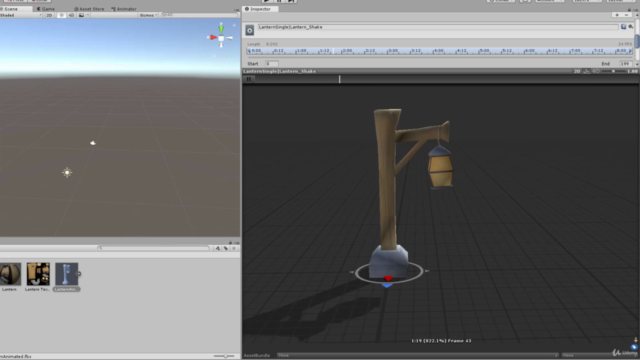
Task: Click the red X axis on scene gizmo
Action: (x=213, y=38)
